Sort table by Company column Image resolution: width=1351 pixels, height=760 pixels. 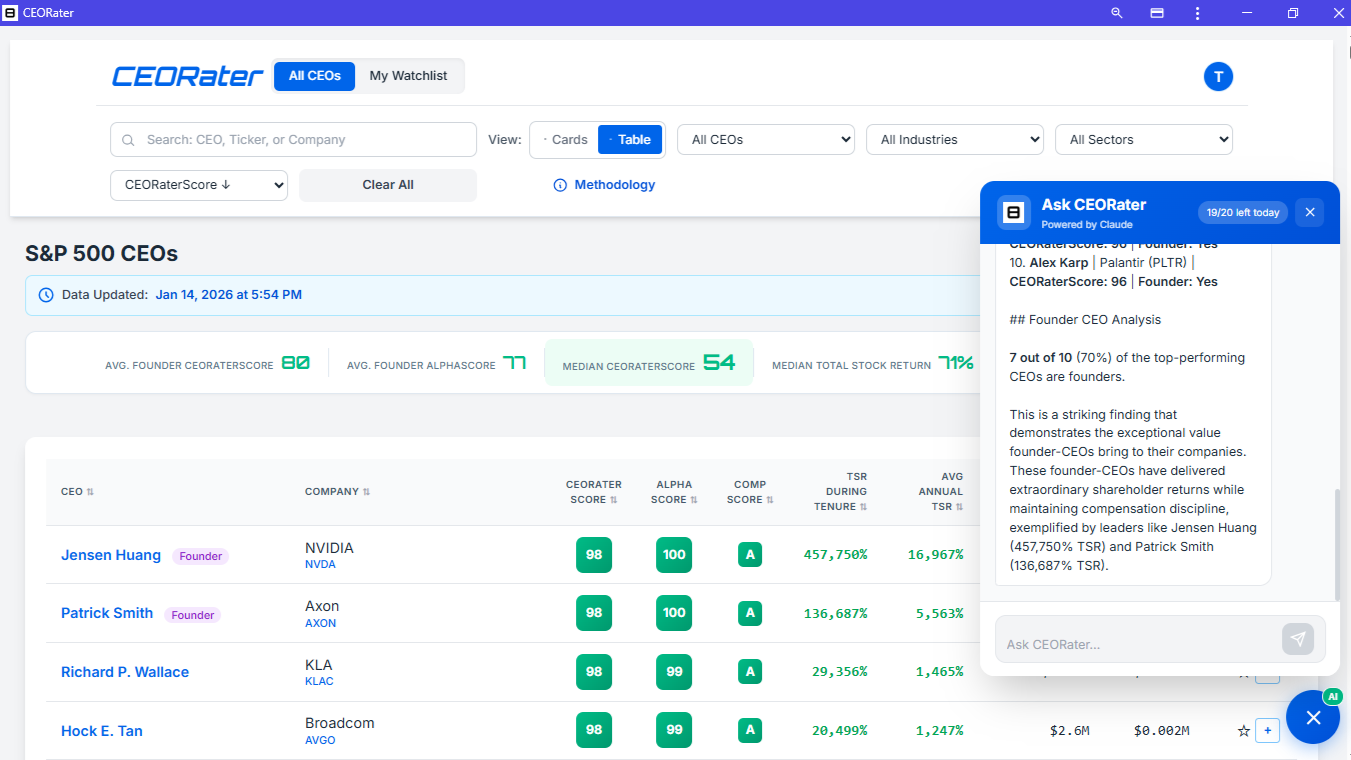point(337,492)
